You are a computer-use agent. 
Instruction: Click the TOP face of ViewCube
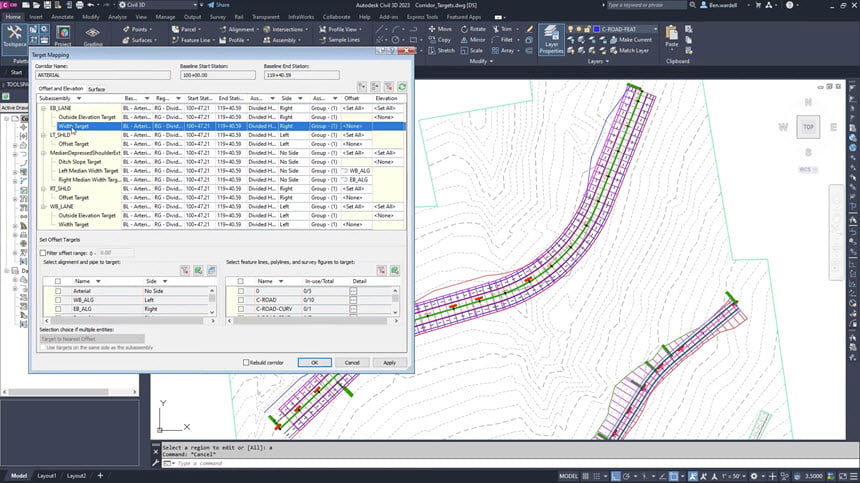click(808, 127)
